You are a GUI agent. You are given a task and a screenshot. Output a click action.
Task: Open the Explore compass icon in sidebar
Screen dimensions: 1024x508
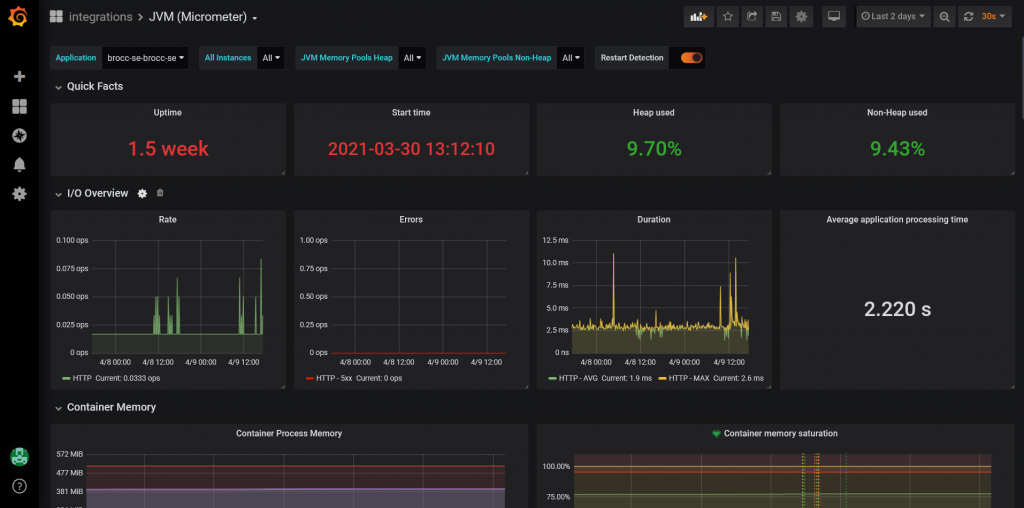coord(19,135)
